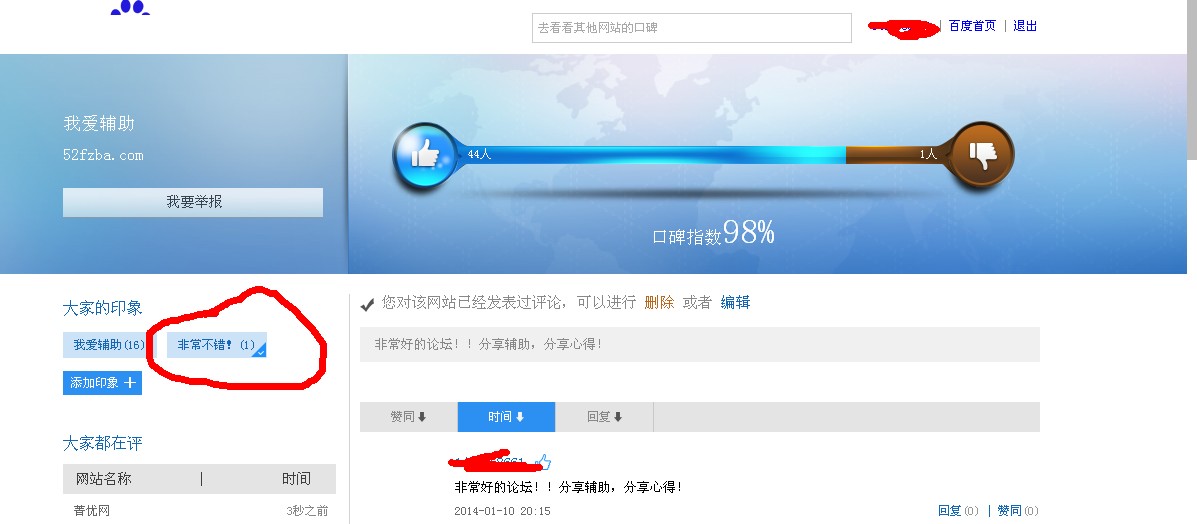This screenshot has height=524, width=1197.
Task: Click the 52fzba.com site address
Action: click(103, 155)
